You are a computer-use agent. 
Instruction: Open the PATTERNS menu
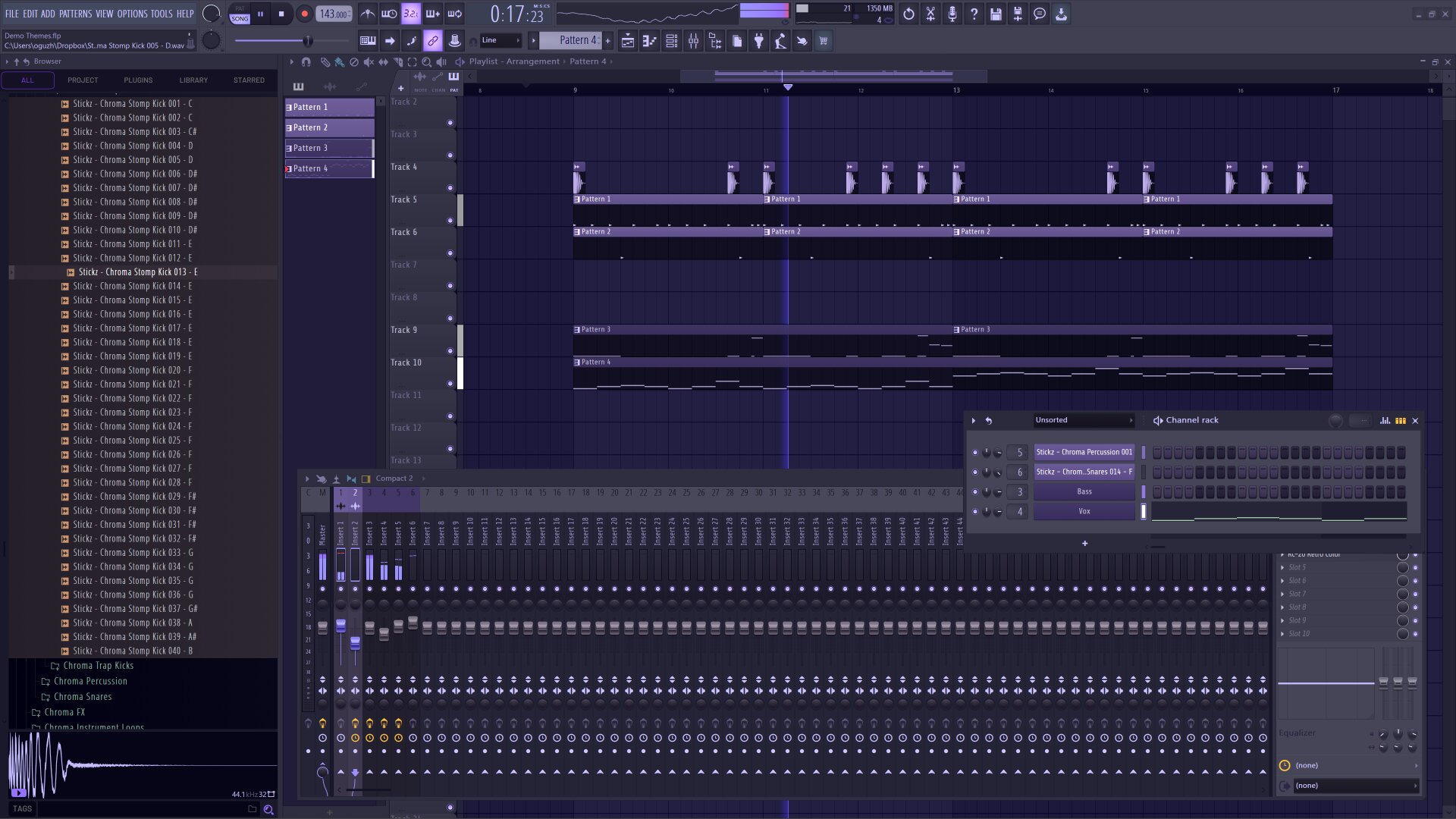tap(76, 14)
